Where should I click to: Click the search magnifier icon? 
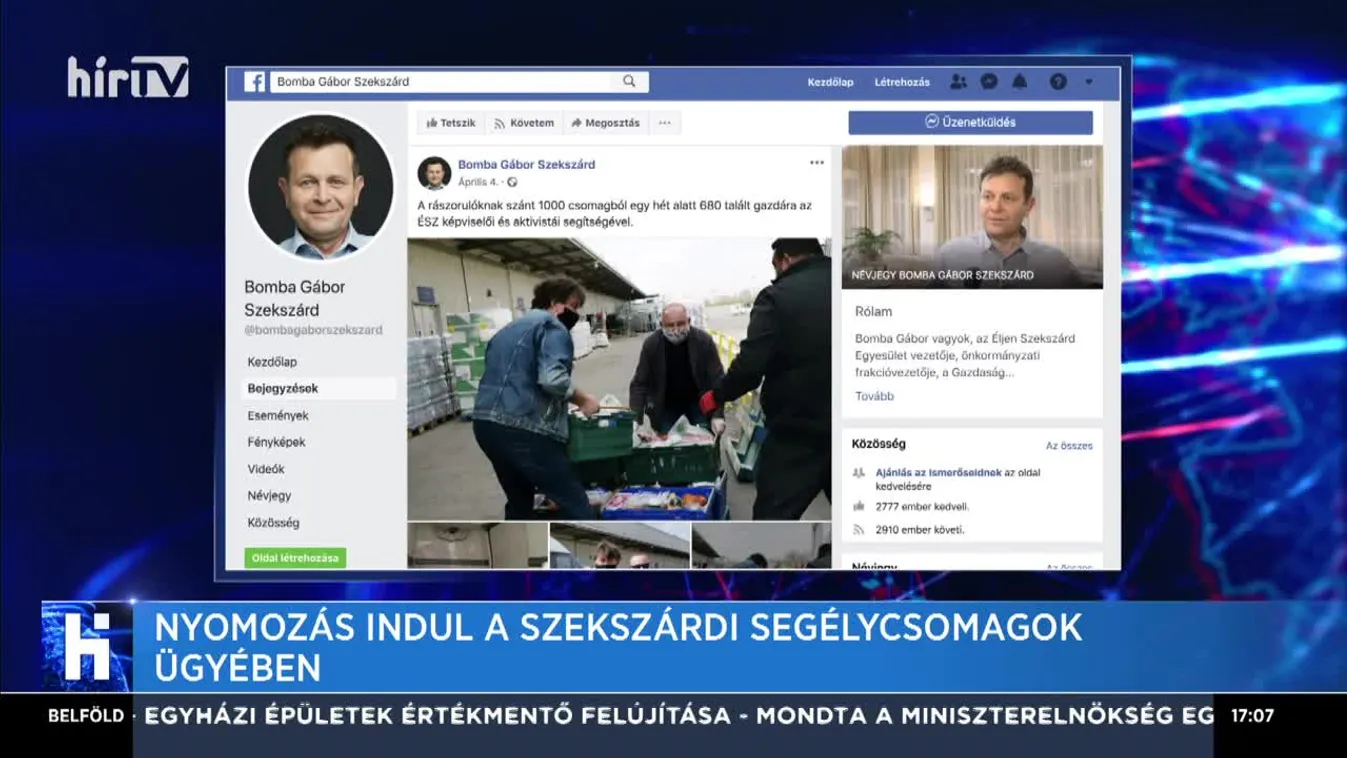(x=629, y=81)
